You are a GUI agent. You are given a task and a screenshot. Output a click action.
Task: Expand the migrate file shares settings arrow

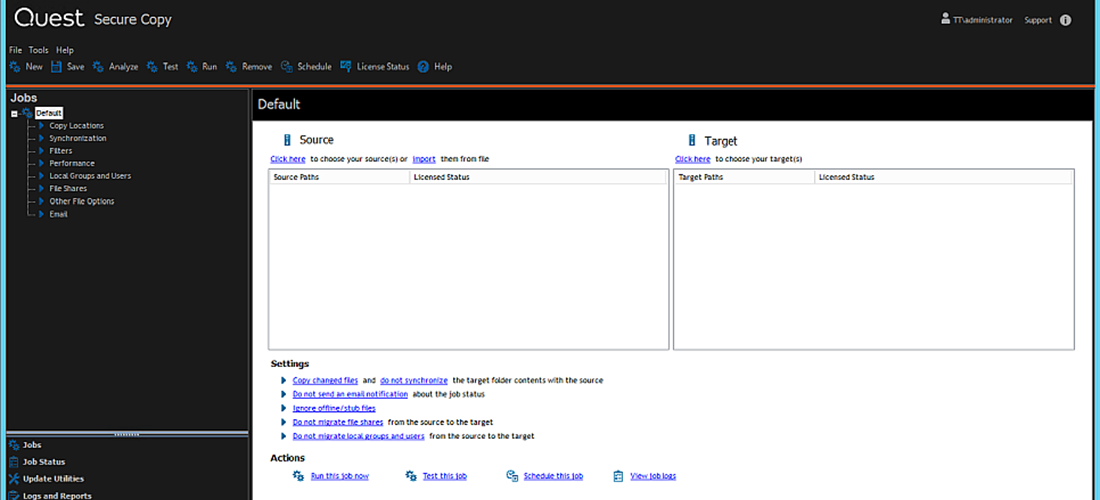(283, 422)
